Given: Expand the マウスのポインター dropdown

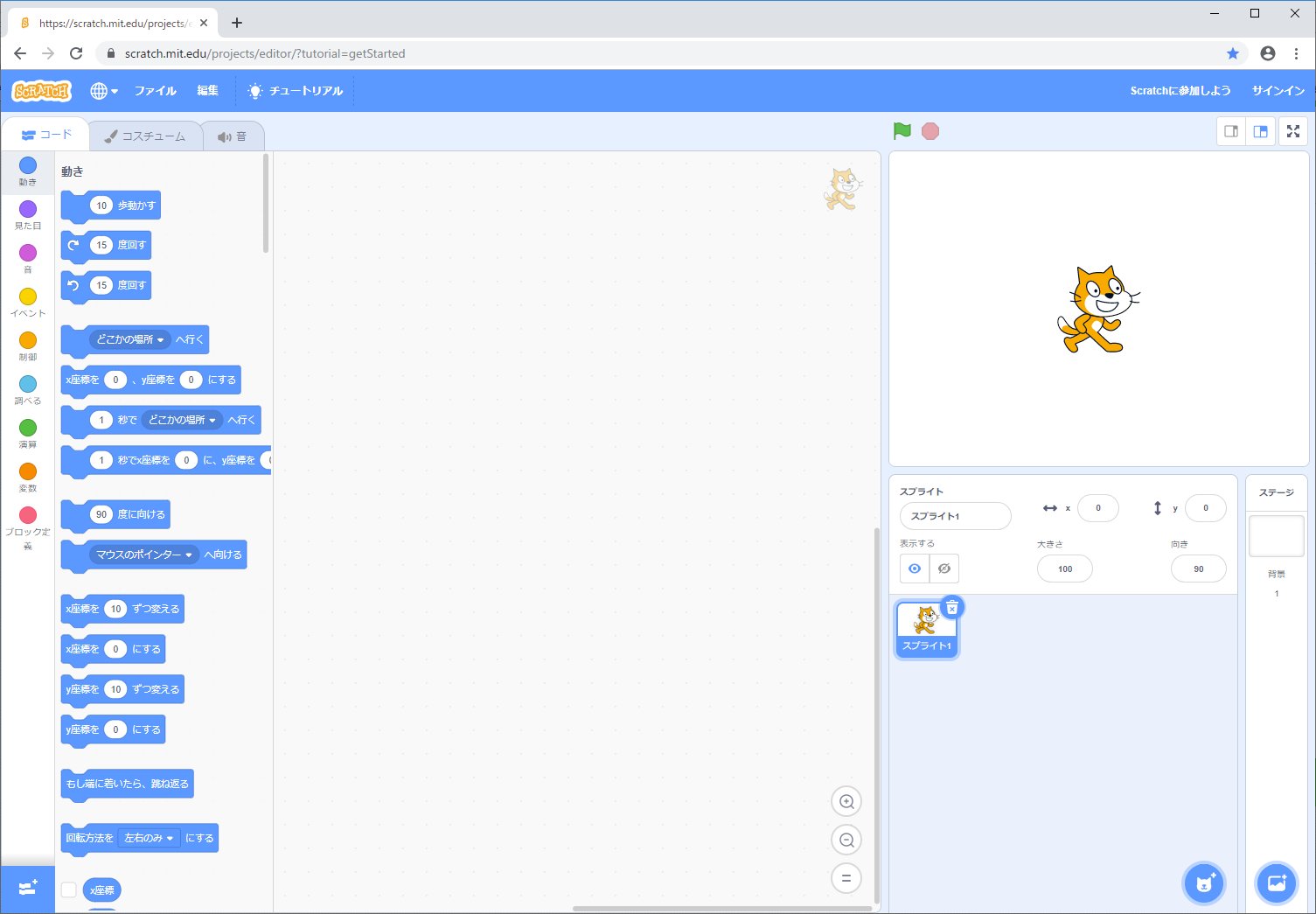Looking at the screenshot, I should 188,555.
